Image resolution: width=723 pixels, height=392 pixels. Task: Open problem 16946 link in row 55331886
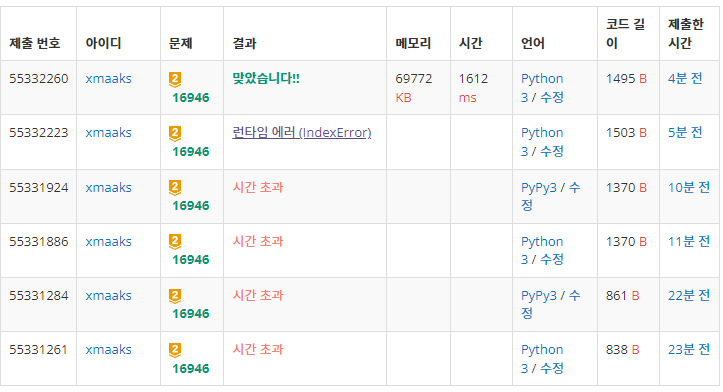click(x=191, y=260)
